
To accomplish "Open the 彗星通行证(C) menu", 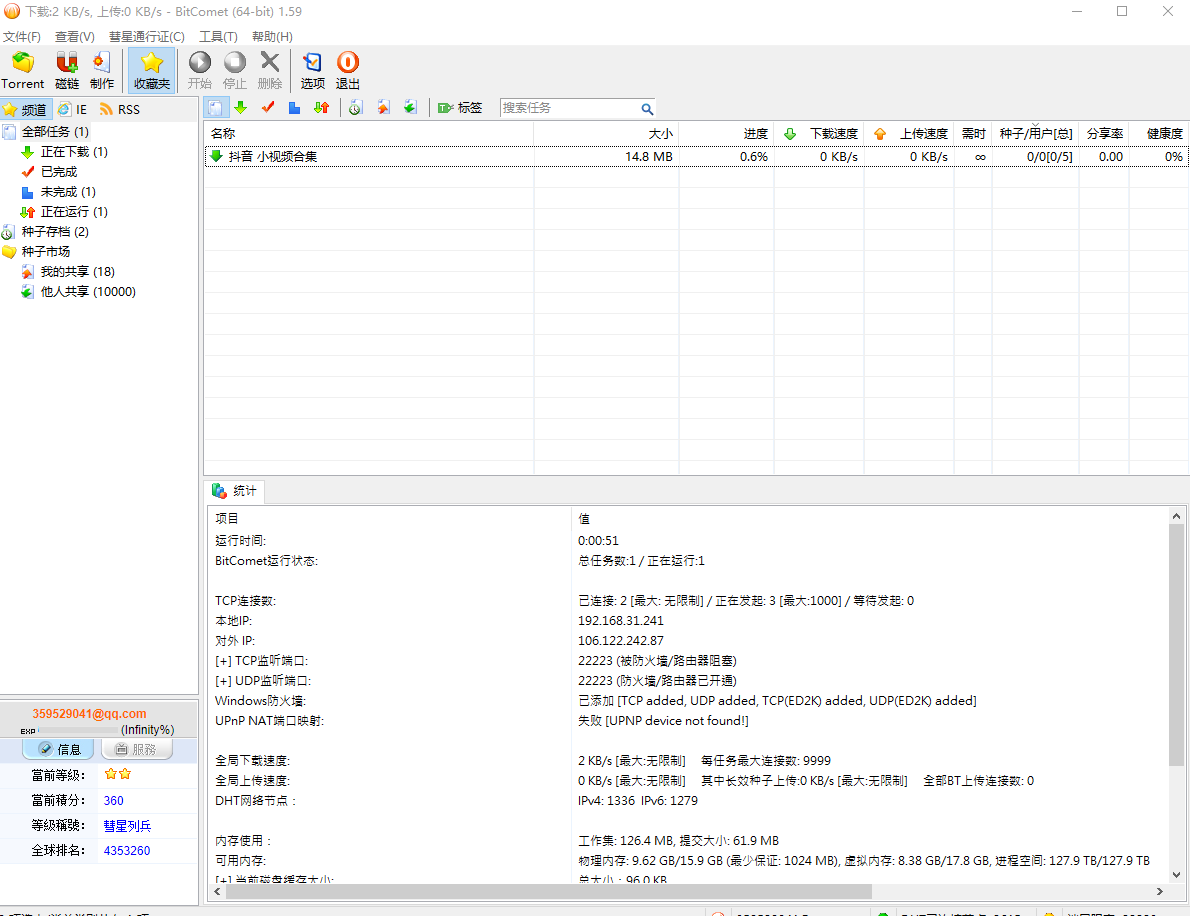I will click(x=146, y=36).
